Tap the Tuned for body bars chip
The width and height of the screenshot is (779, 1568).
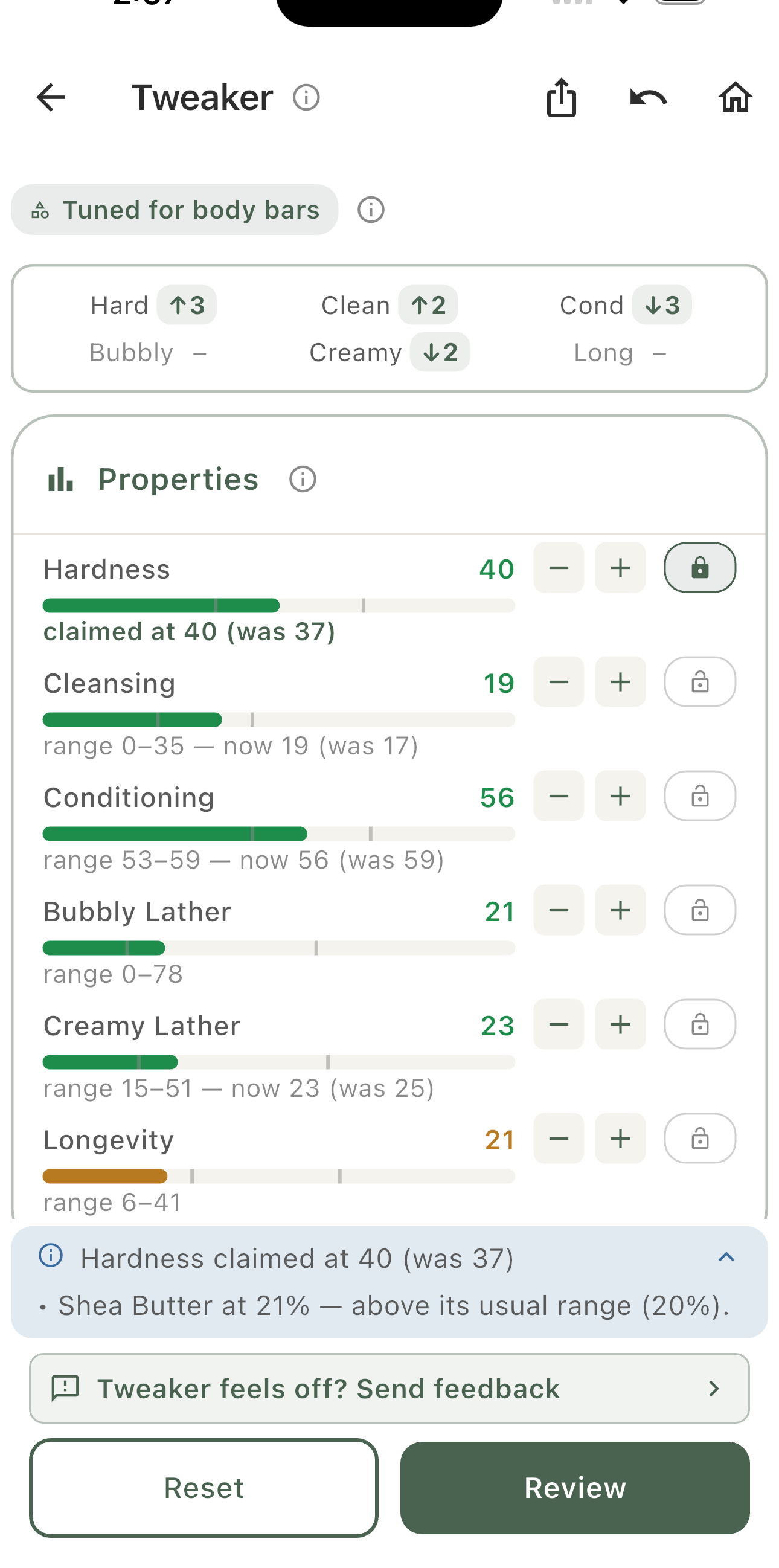click(x=175, y=210)
